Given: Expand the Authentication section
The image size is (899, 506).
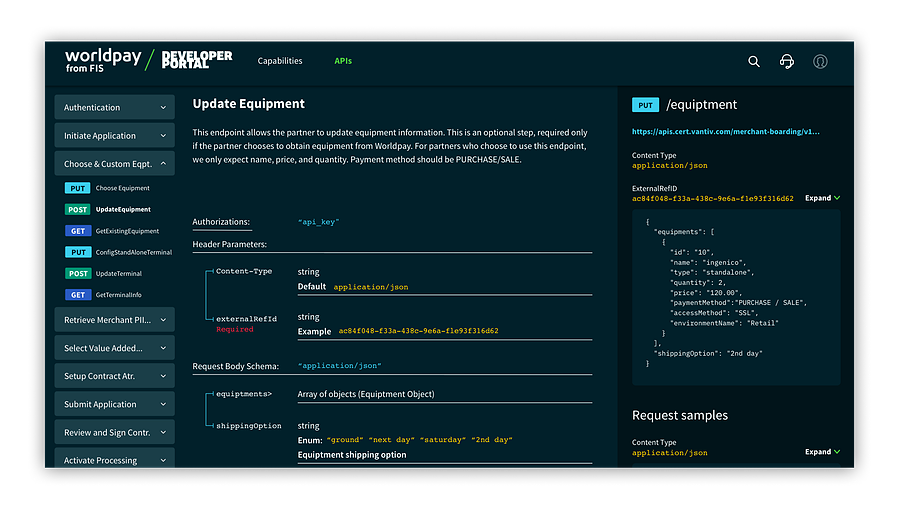Looking at the screenshot, I should click(x=115, y=107).
